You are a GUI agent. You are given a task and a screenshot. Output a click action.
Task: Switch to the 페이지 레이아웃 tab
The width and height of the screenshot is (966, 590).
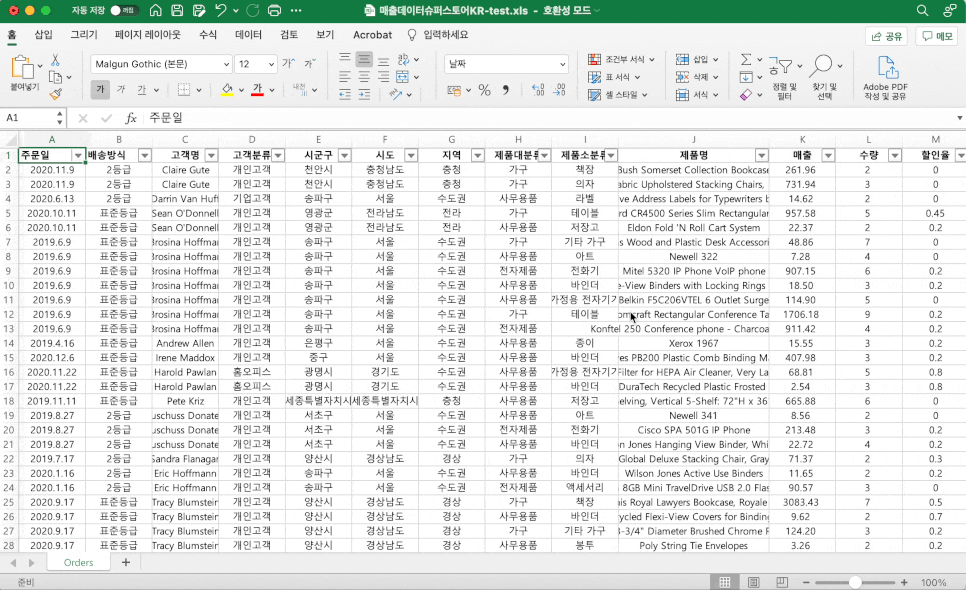148,35
